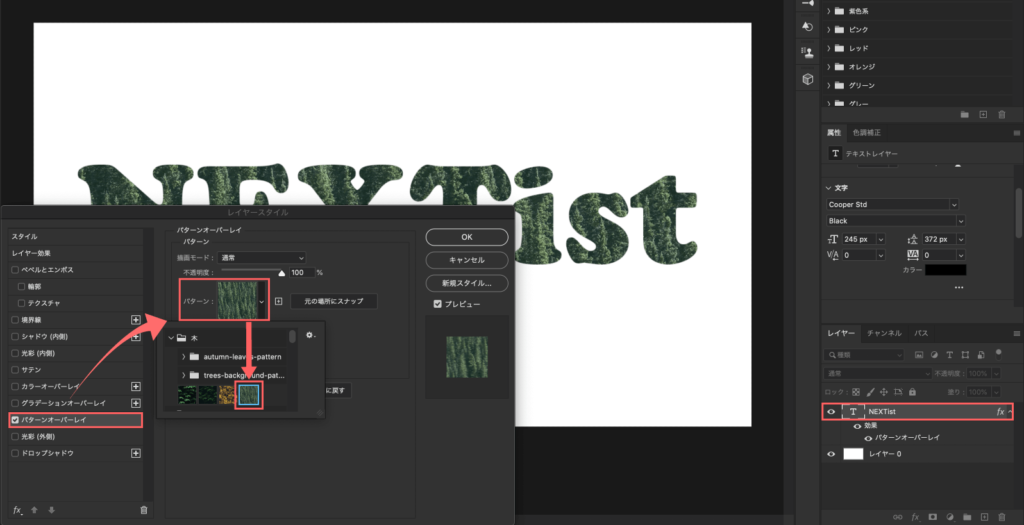
Task: Lock transparent pixels checkerboard icon
Action: click(856, 392)
